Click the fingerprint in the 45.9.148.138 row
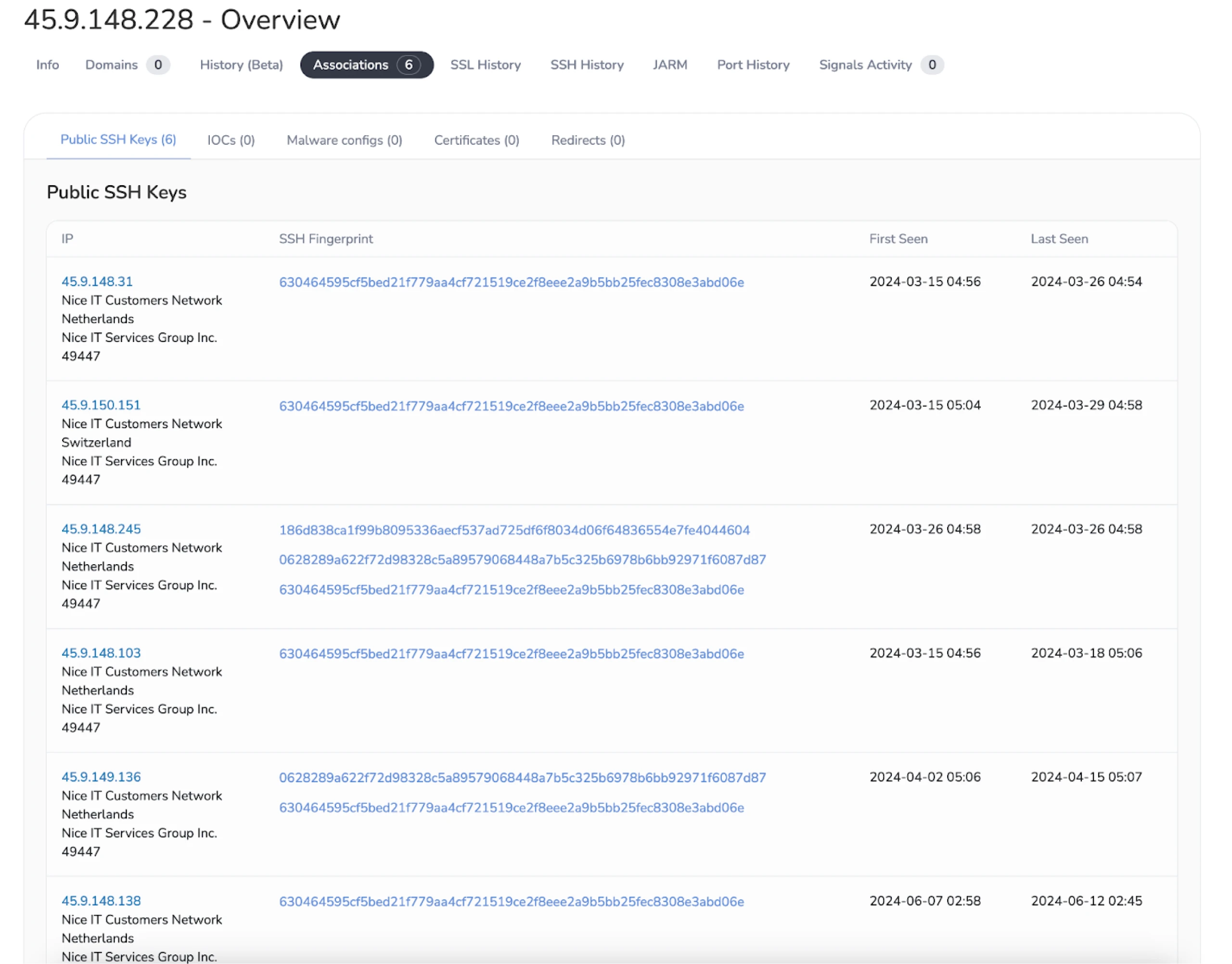The image size is (1232, 964). pos(512,902)
